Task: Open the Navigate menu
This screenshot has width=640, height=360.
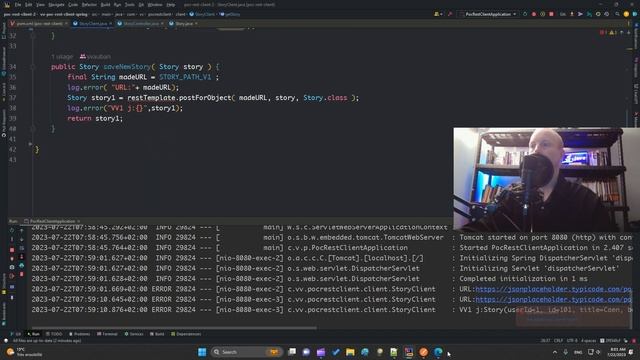Action: point(56,5)
